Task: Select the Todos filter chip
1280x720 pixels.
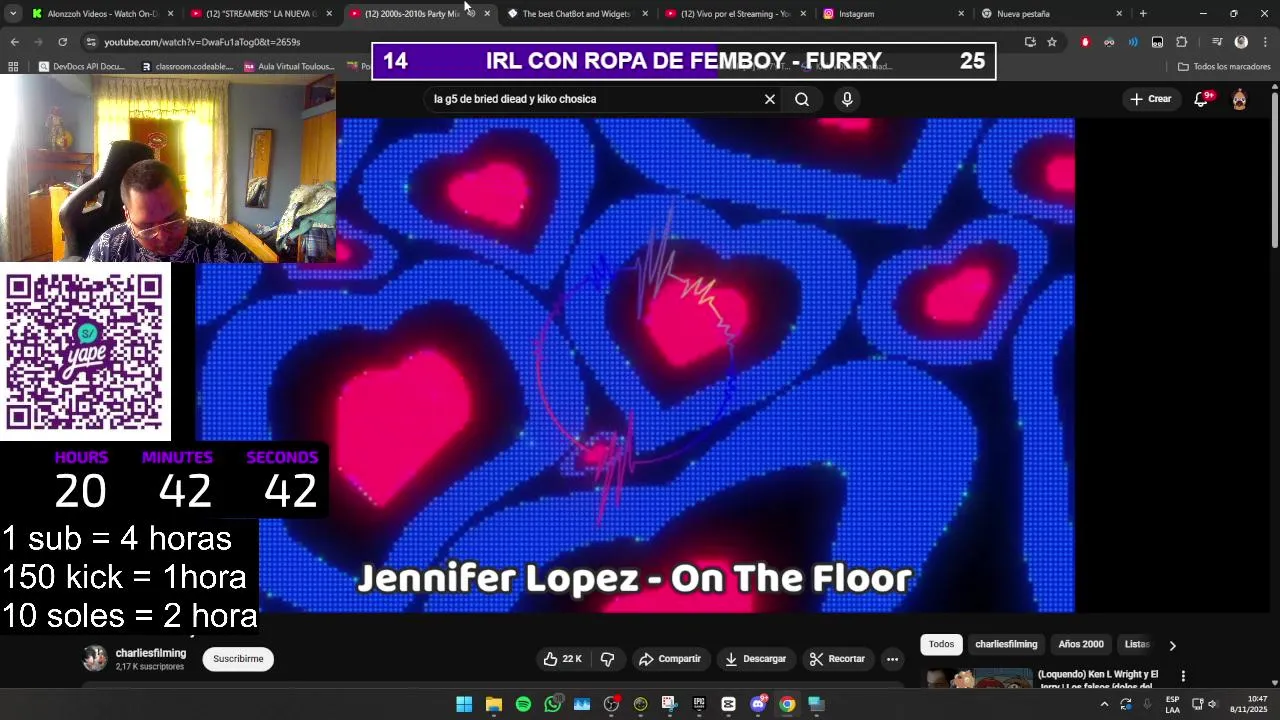Action: (x=941, y=644)
